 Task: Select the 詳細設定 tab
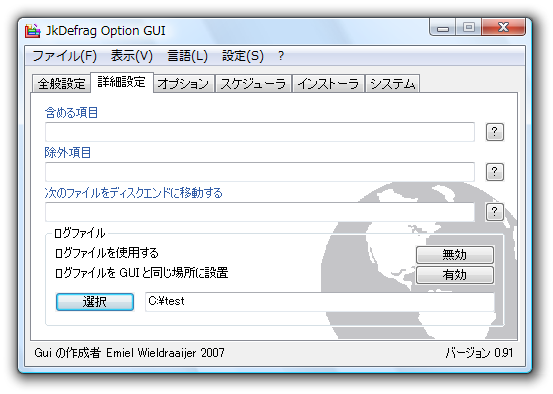click(x=122, y=82)
